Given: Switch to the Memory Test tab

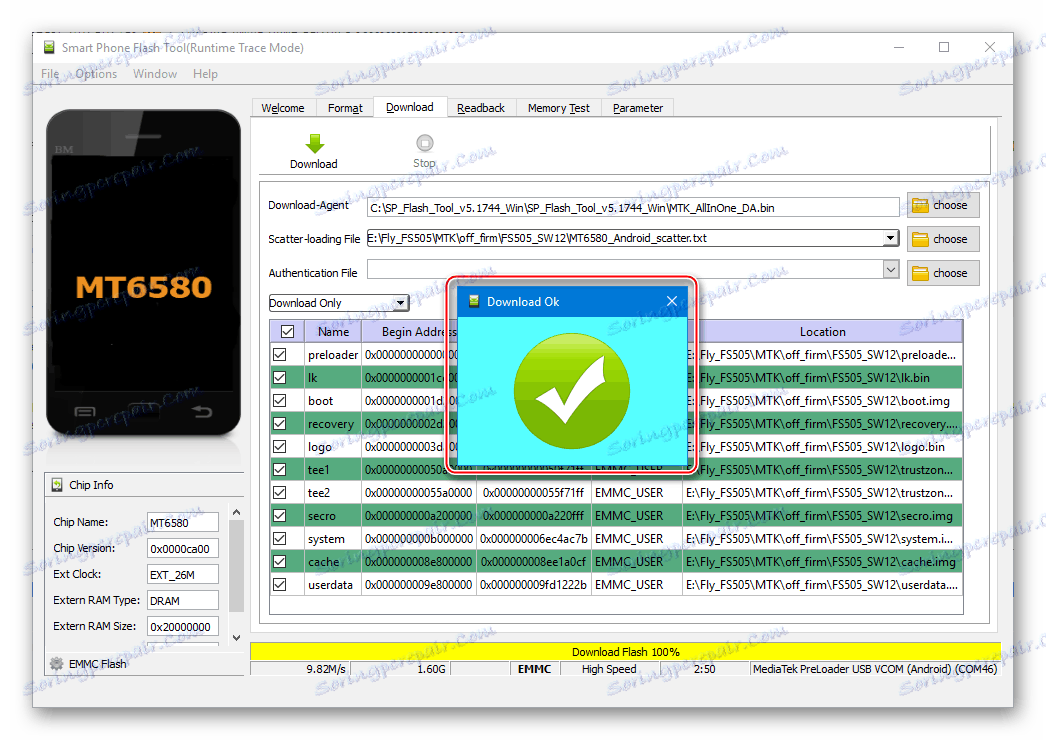Looking at the screenshot, I should [559, 108].
